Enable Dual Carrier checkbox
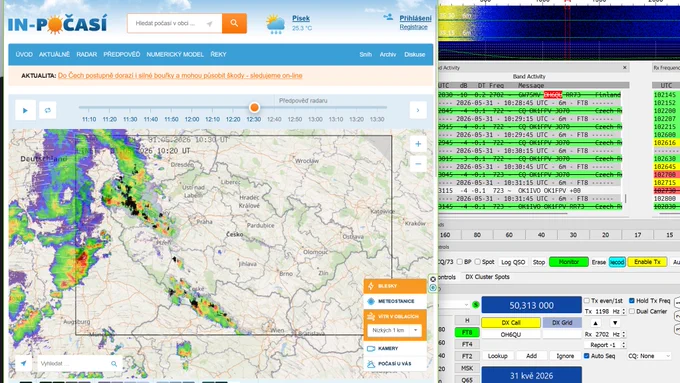The height and width of the screenshot is (383, 680). (632, 311)
